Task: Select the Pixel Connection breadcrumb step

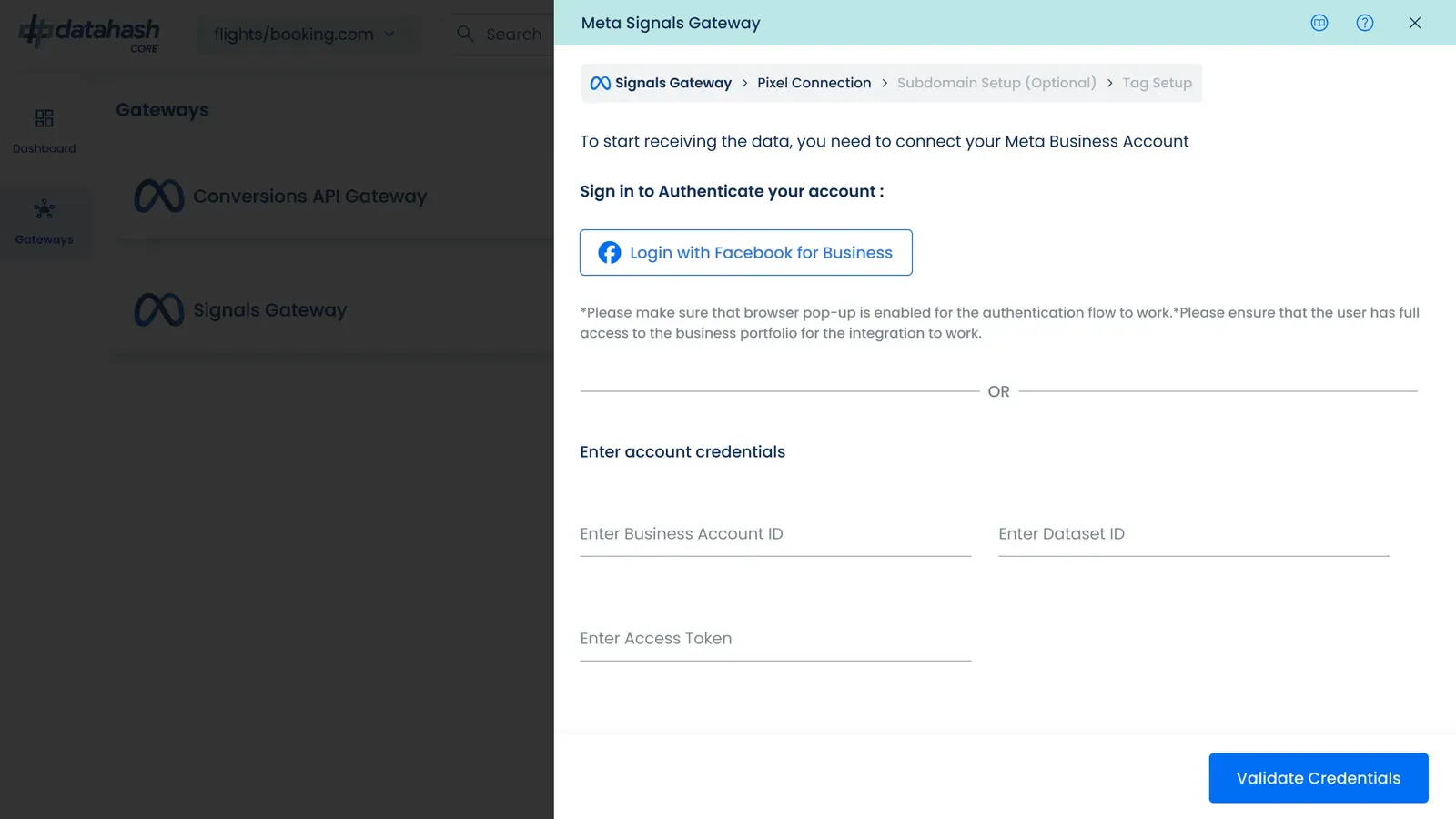Action: click(x=814, y=83)
